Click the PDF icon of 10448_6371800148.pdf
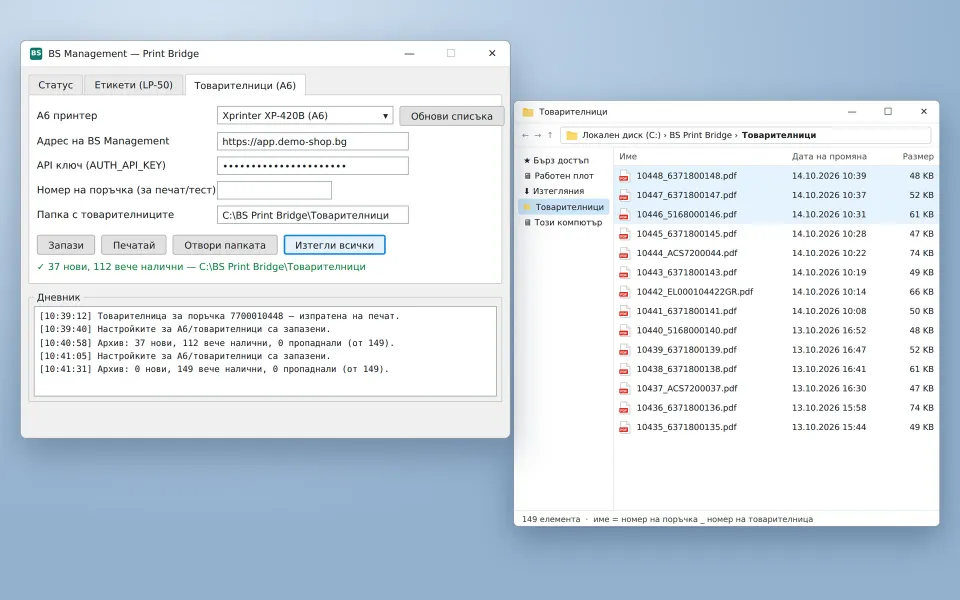Image resolution: width=960 pixels, height=600 pixels. (x=624, y=176)
